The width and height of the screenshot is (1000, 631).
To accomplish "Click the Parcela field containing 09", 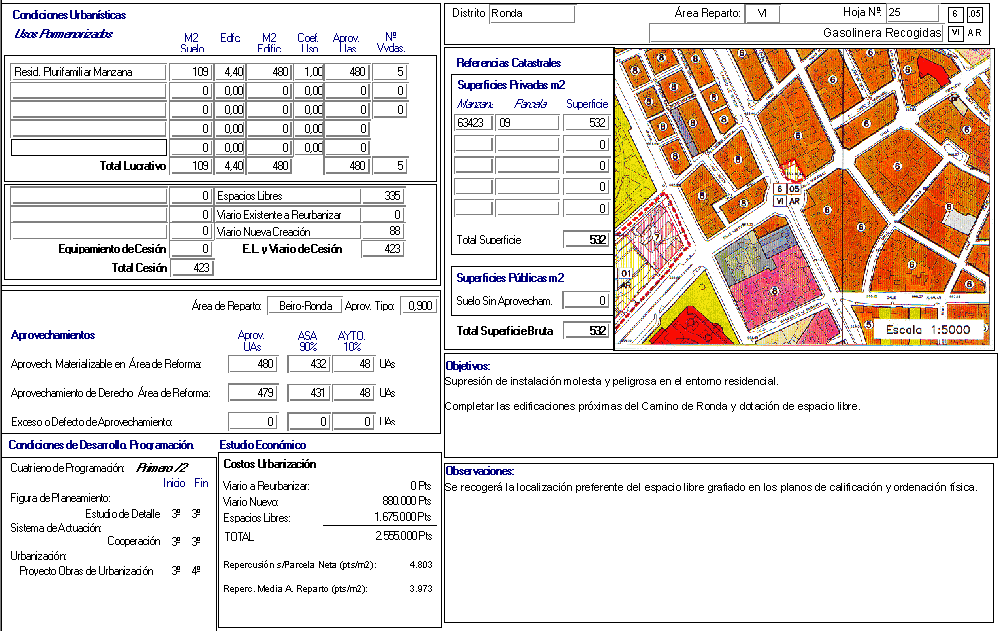I will pyautogui.click(x=527, y=123).
